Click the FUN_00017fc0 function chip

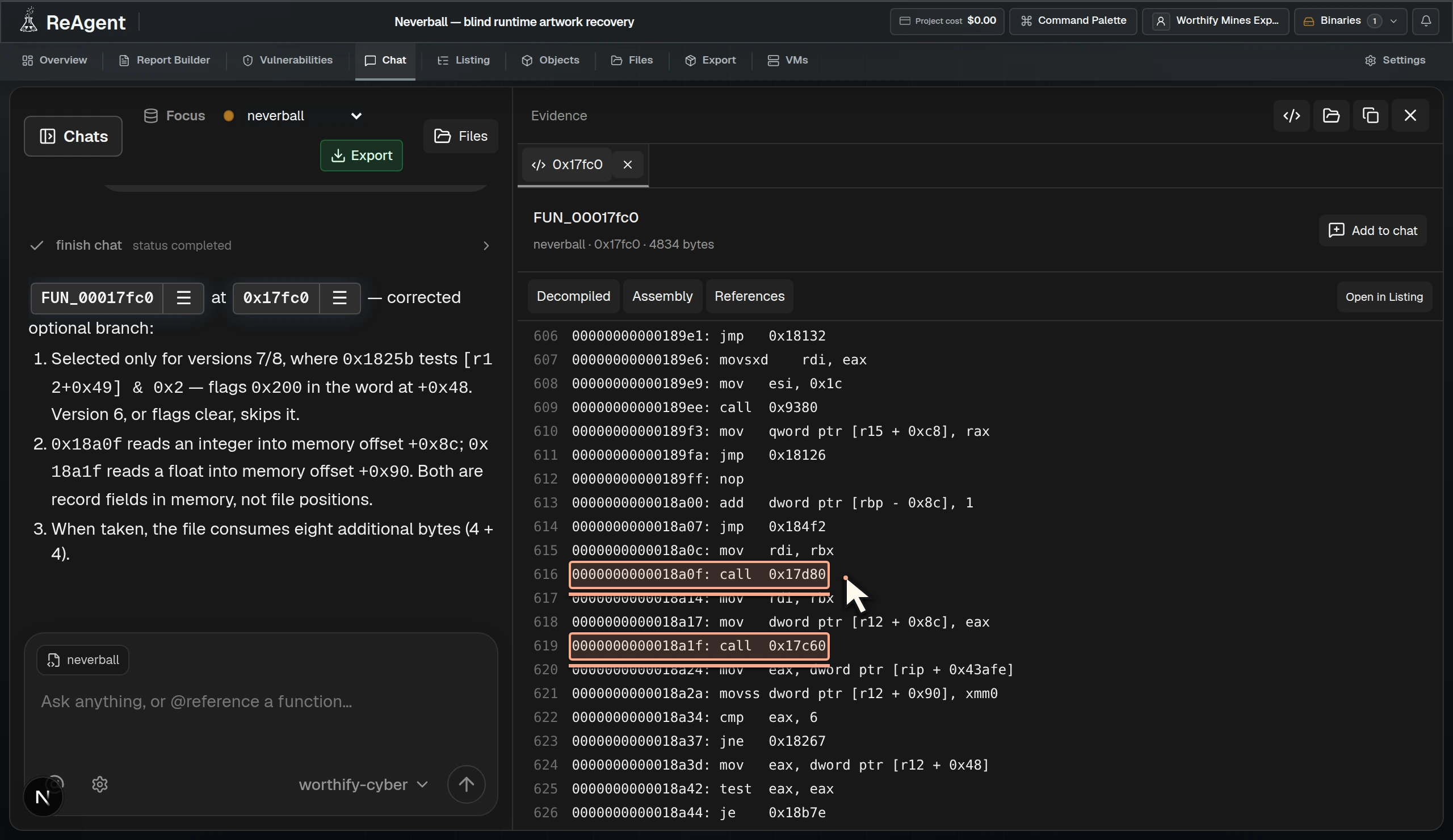pos(97,298)
